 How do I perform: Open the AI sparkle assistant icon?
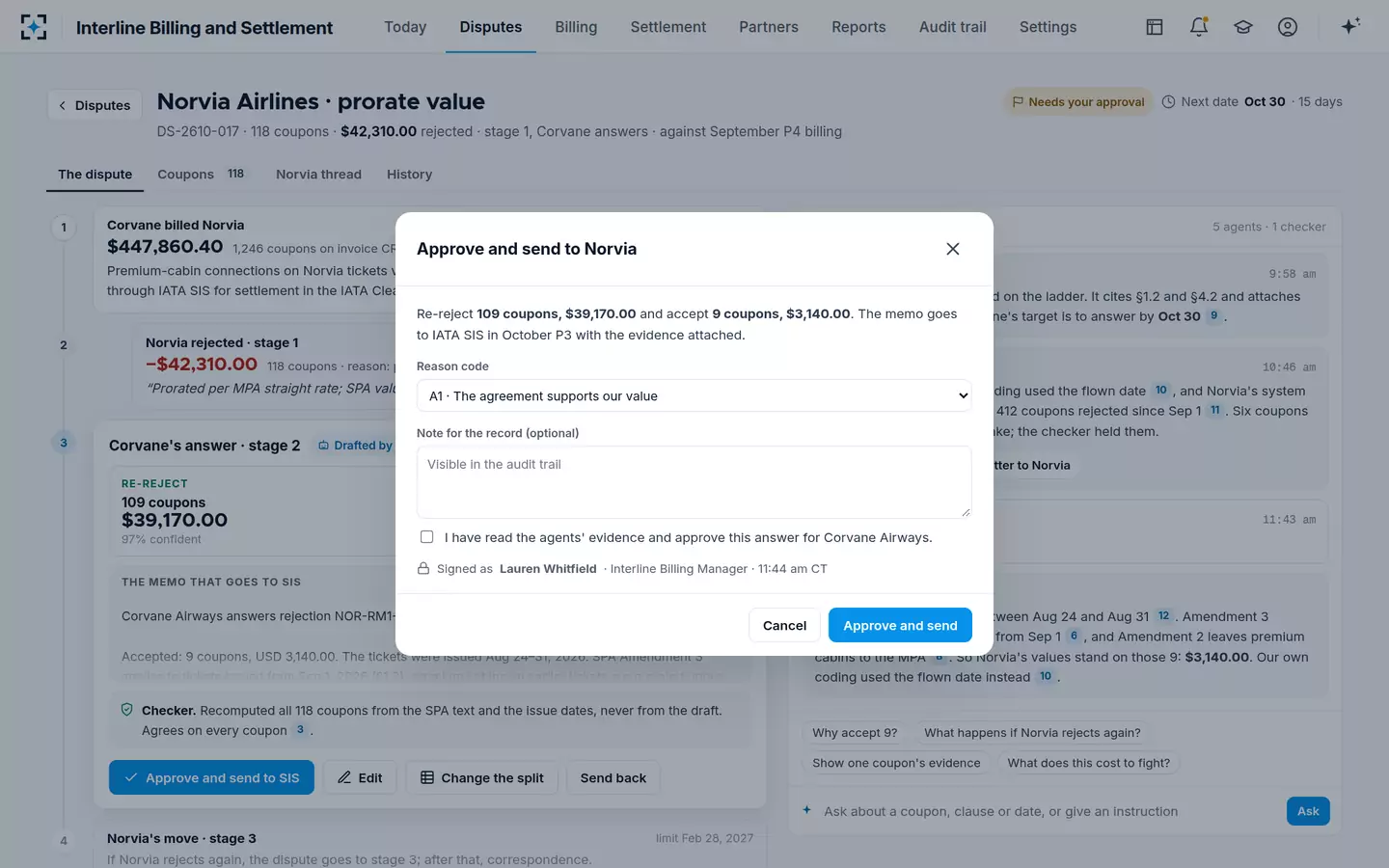[x=1350, y=26]
